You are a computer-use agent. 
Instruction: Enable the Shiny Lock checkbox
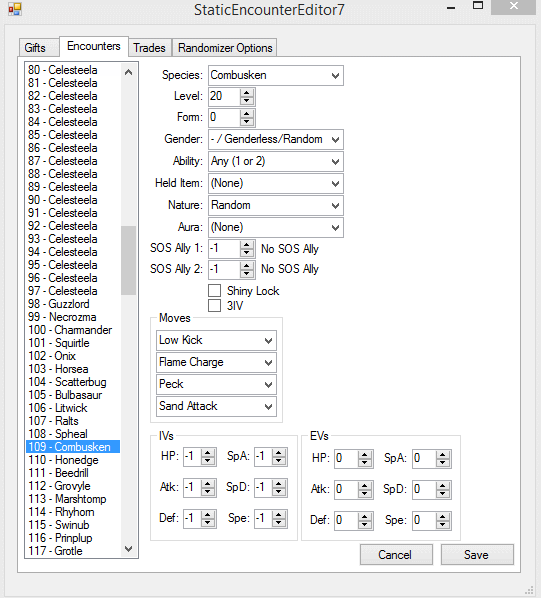coord(215,291)
